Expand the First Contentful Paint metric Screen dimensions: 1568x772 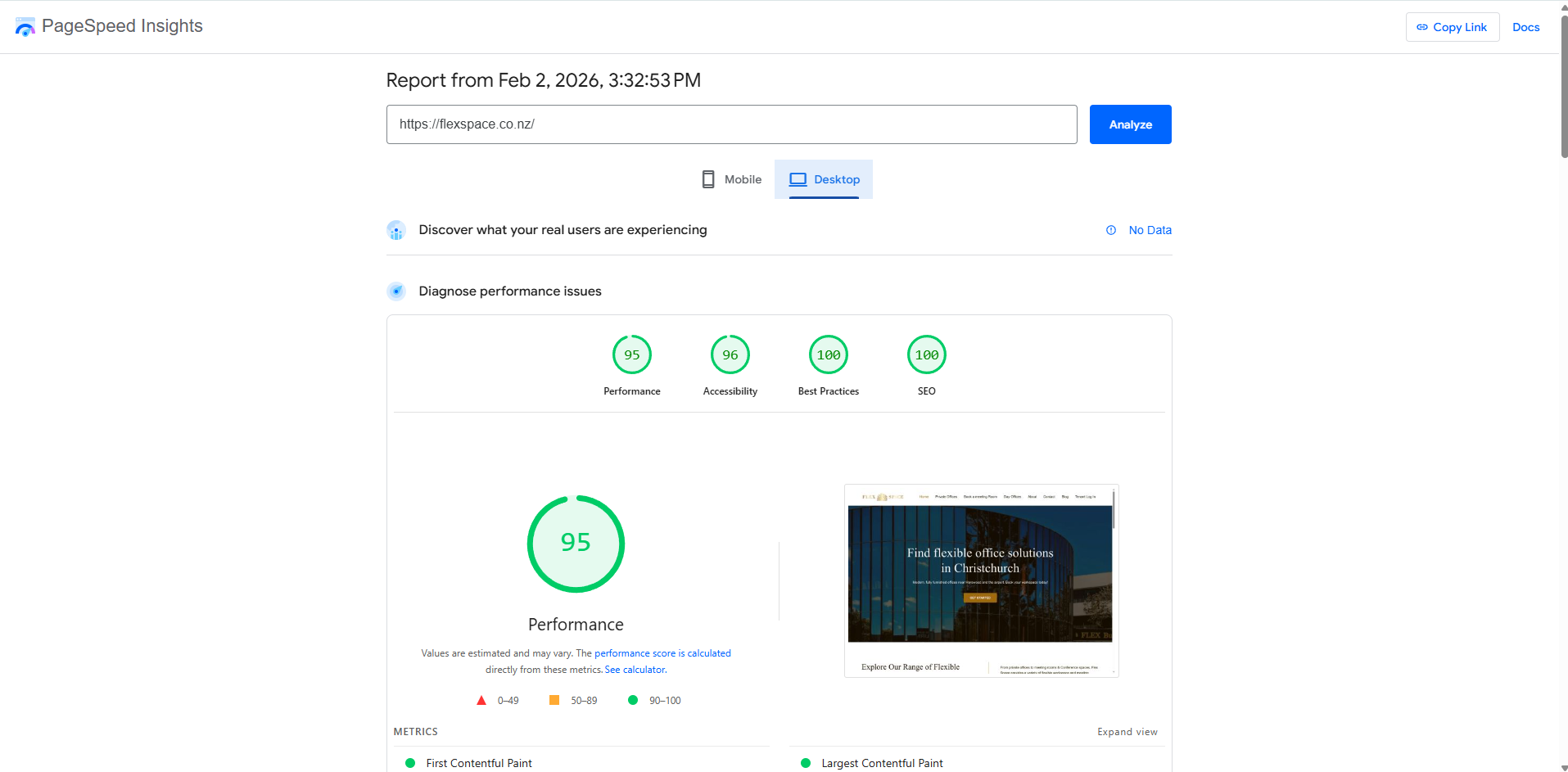click(x=479, y=763)
